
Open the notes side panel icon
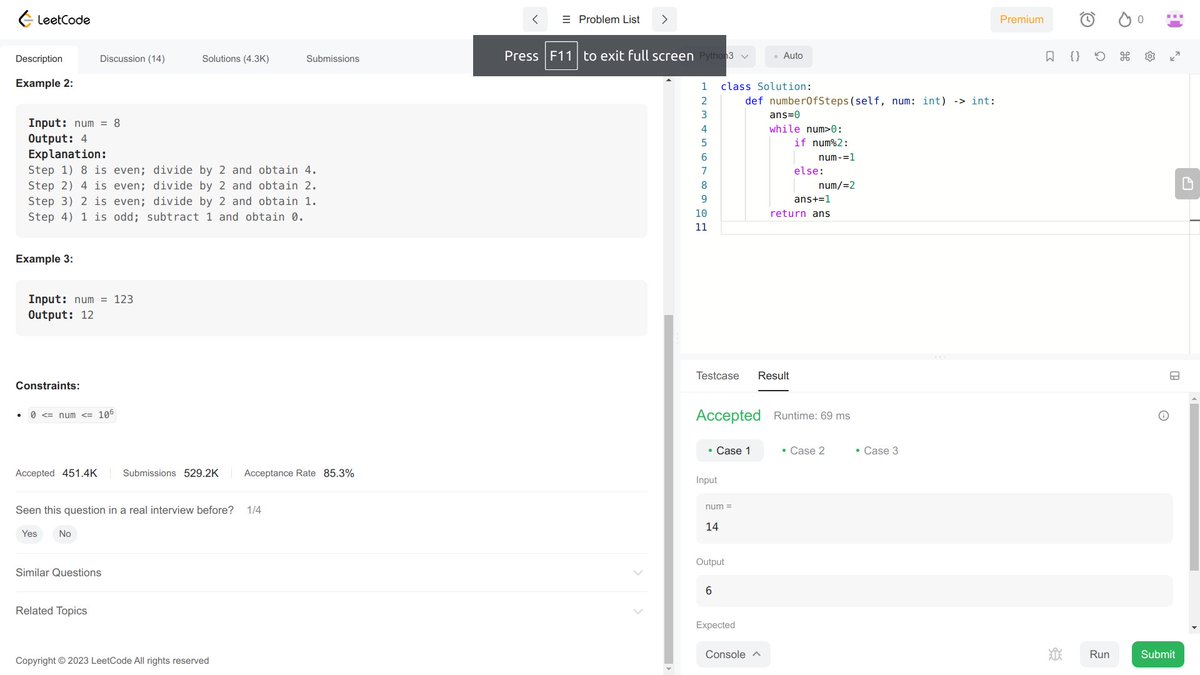pyautogui.click(x=1187, y=183)
